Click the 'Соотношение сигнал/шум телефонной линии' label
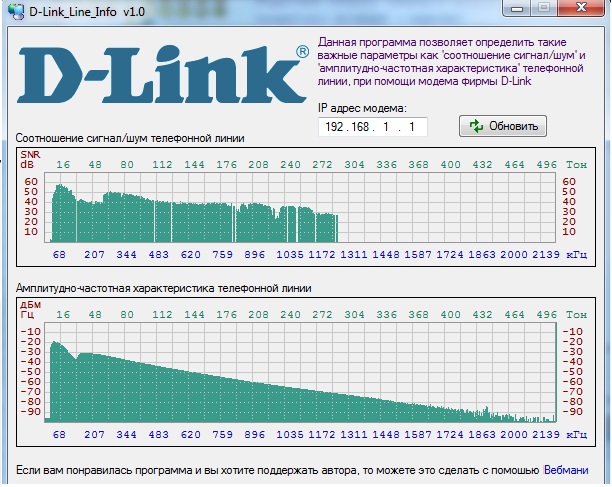The width and height of the screenshot is (612, 487). click(x=130, y=138)
